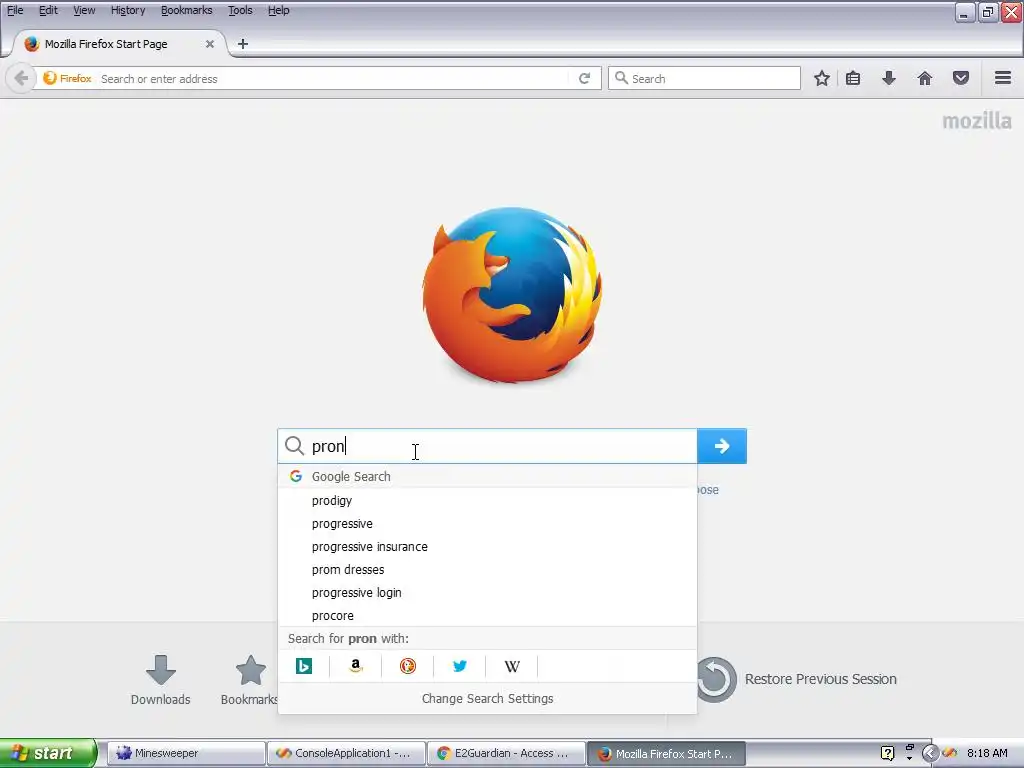The image size is (1024, 768).
Task: Open Downloads from start page shortcuts
Action: (161, 680)
